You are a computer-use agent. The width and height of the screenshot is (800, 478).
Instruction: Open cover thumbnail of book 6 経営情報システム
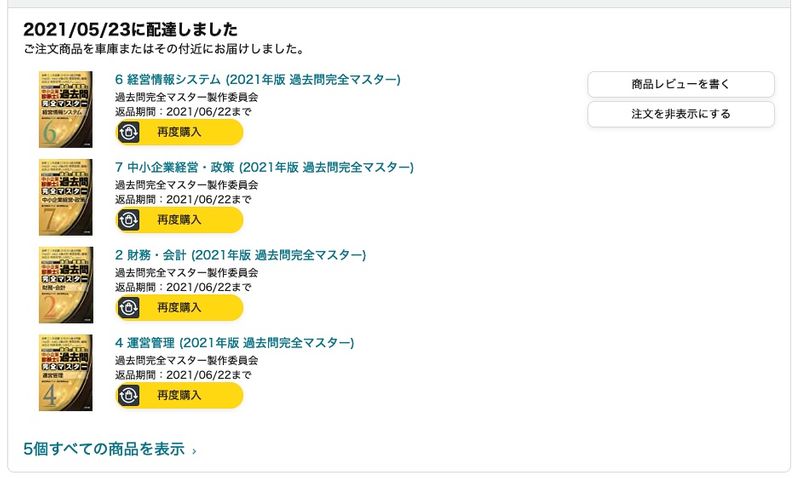click(x=66, y=109)
